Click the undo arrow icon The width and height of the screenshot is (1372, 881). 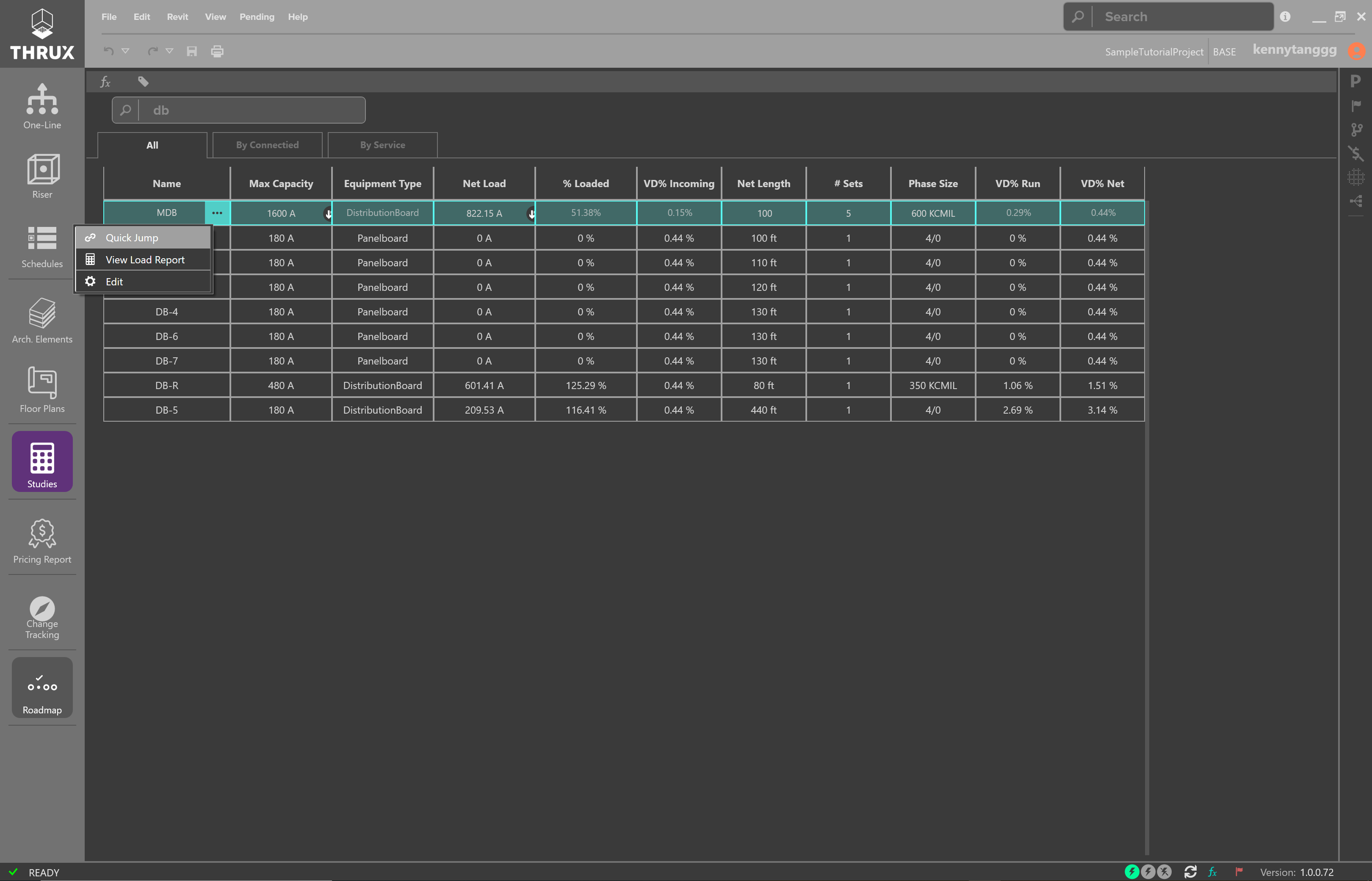109,51
